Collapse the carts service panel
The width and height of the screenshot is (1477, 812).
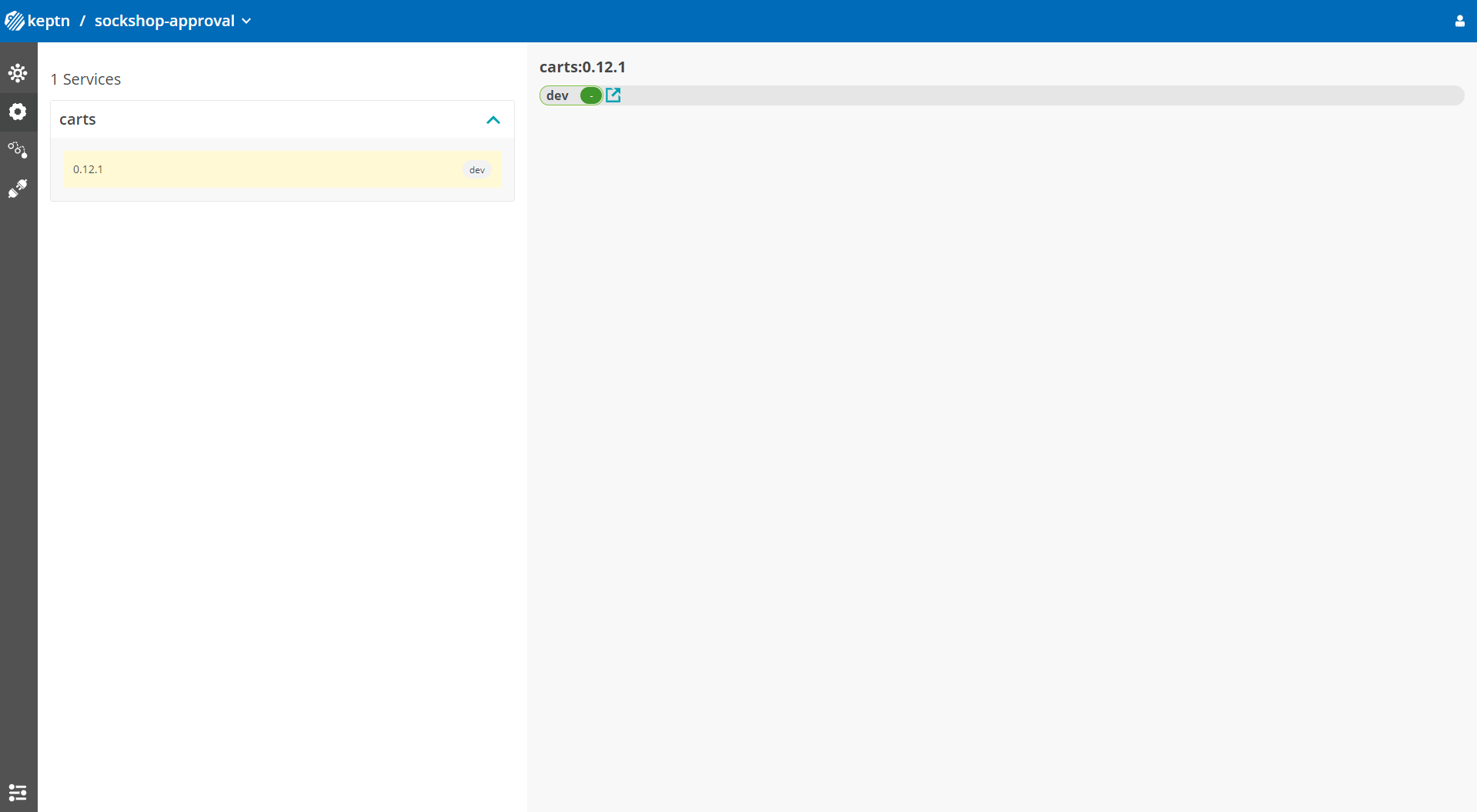click(x=493, y=120)
